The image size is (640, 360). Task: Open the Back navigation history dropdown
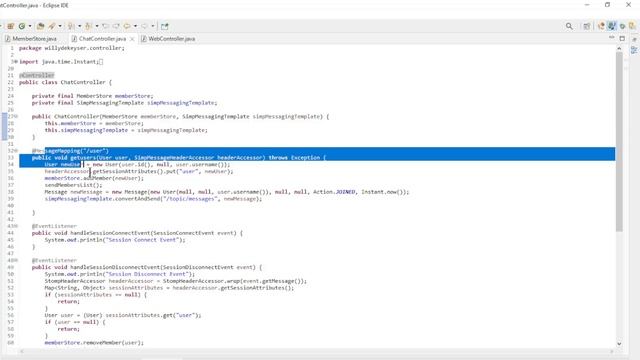click(136, 26)
